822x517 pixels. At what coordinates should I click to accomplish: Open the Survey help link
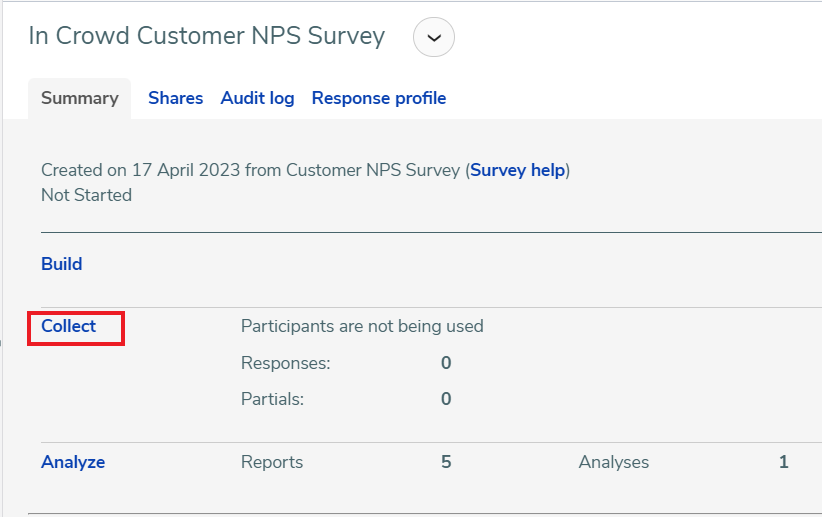(x=517, y=170)
